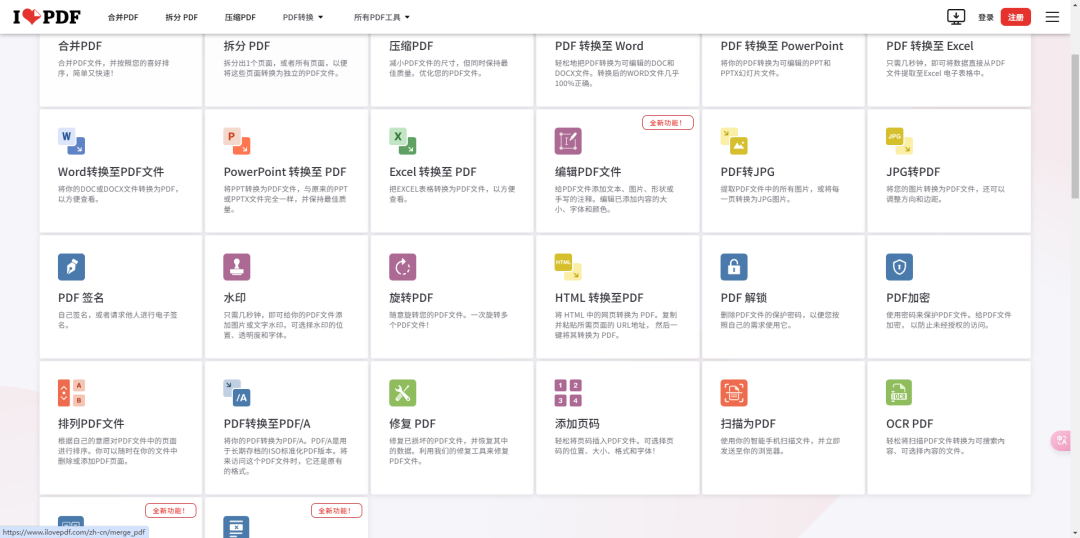1080x538 pixels.
Task: Click the 登录 login link
Action: point(986,17)
